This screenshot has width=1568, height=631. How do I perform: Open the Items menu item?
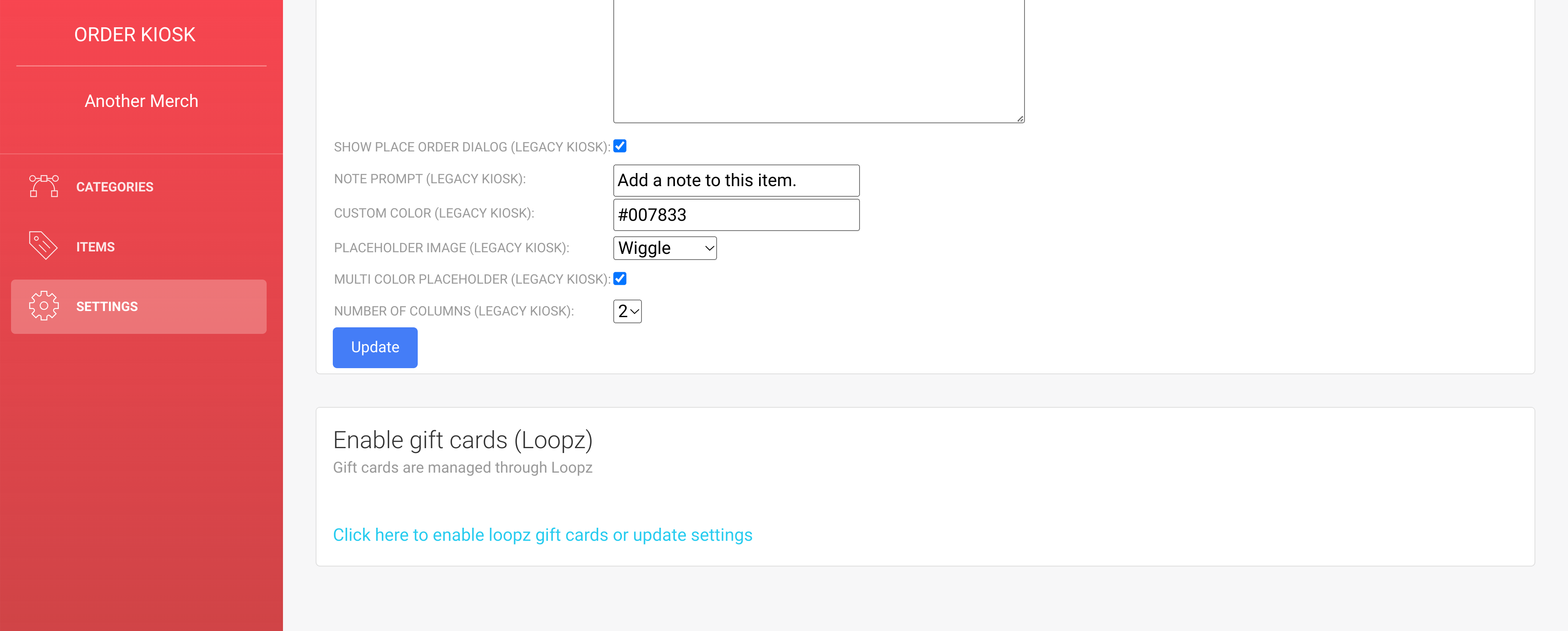139,247
